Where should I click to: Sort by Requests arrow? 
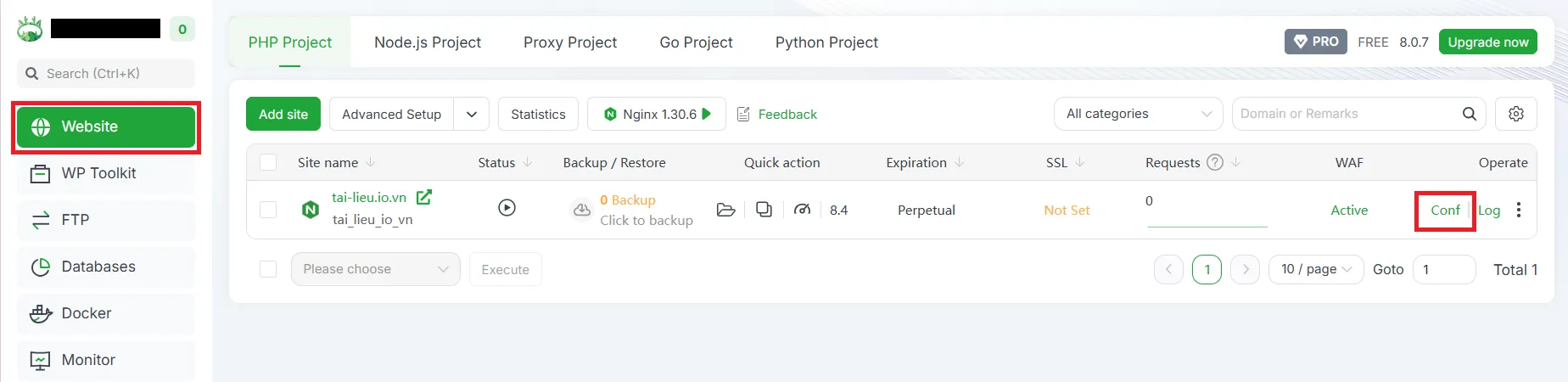[x=1235, y=162]
